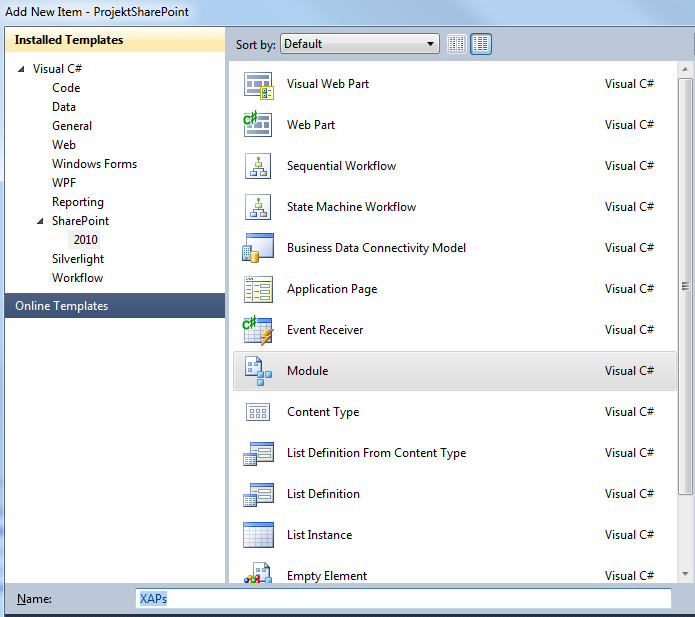
Task: Click the 'Application Page' label
Action: tap(332, 289)
